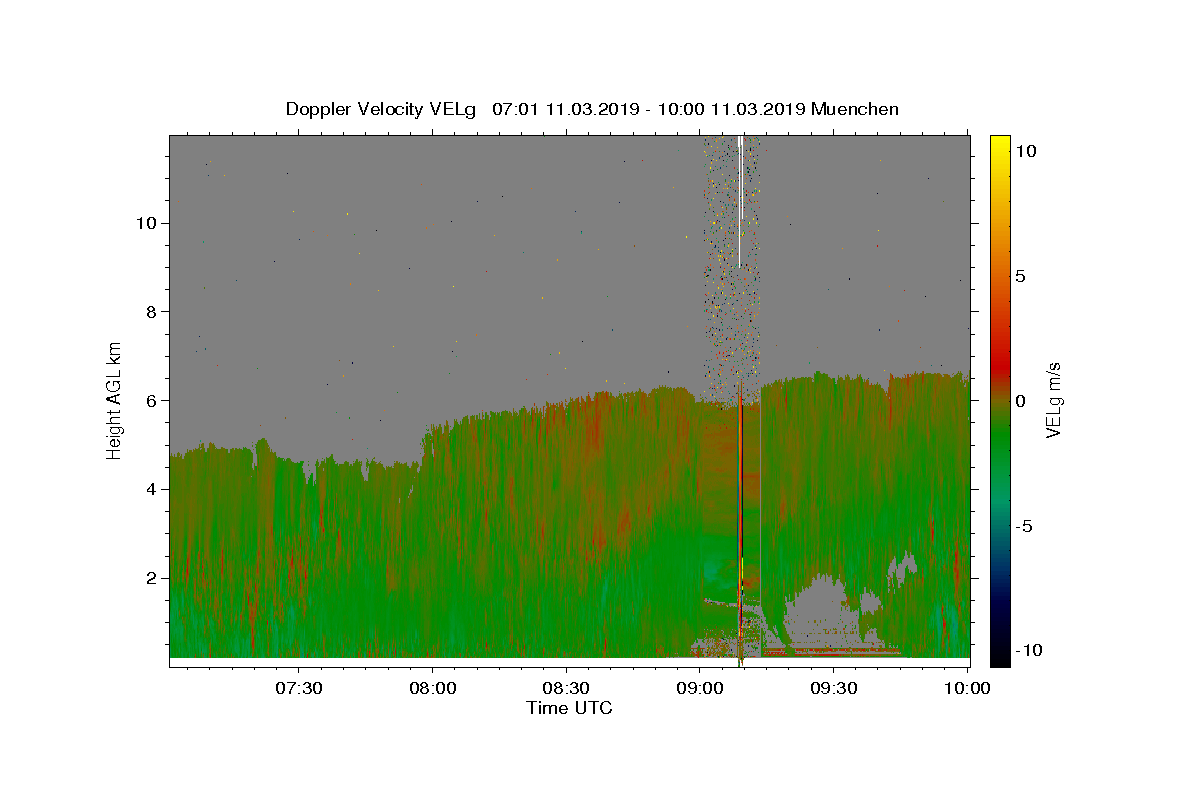Click the 'Height AGL km' axis label

[115, 399]
